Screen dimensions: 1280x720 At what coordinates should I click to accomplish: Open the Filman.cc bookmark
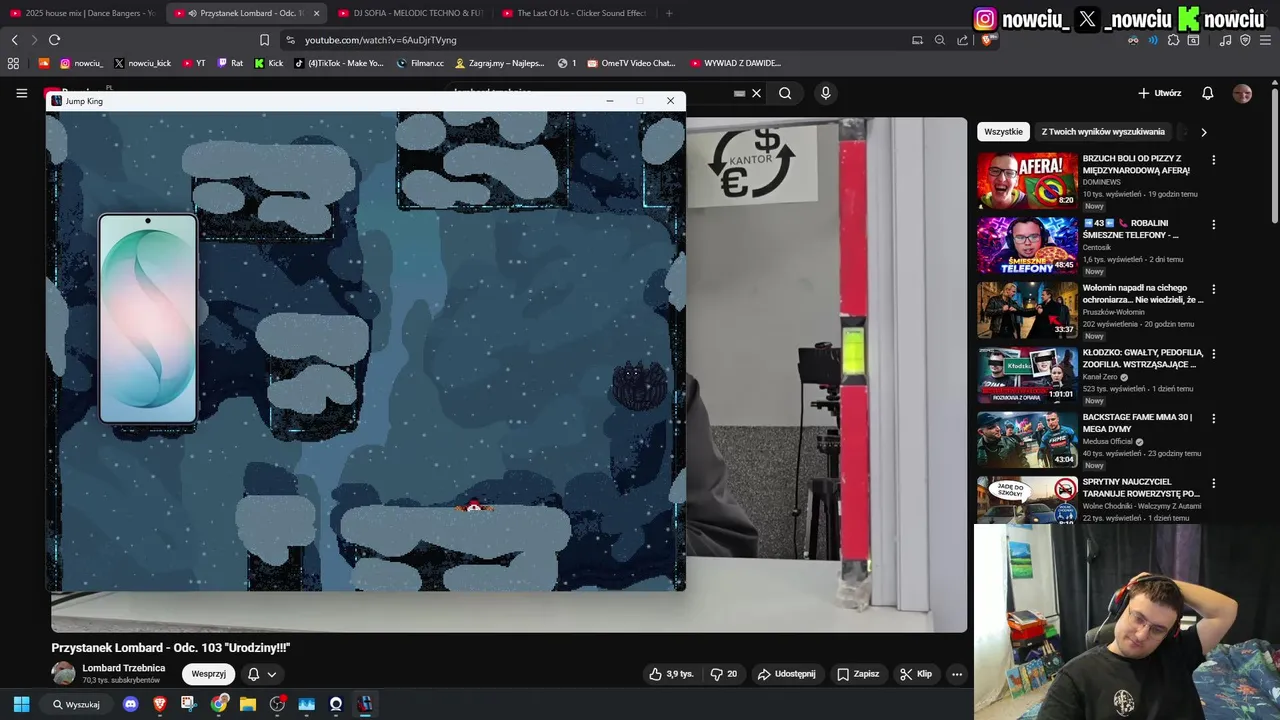(x=420, y=63)
